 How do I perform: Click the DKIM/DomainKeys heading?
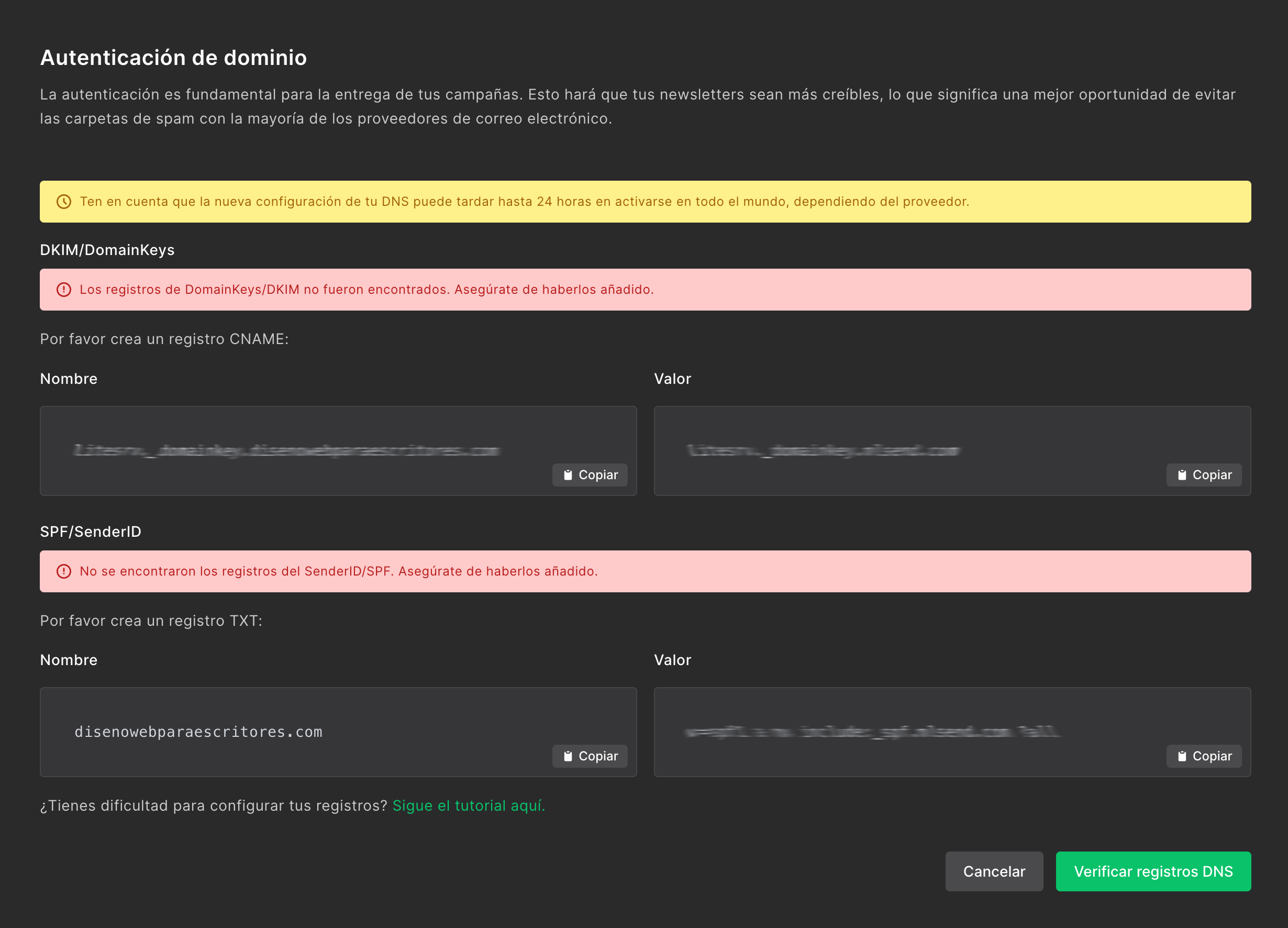pyautogui.click(x=107, y=250)
